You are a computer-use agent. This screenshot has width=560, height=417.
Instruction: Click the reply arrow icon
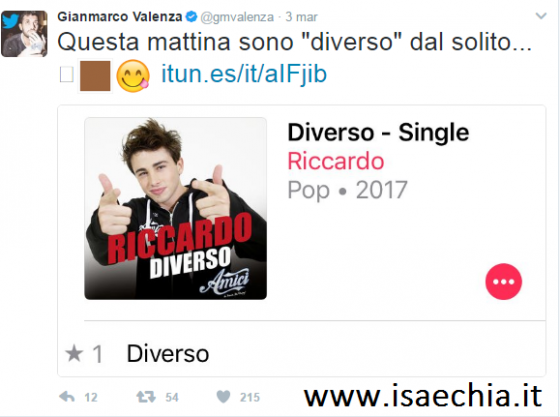pos(67,397)
